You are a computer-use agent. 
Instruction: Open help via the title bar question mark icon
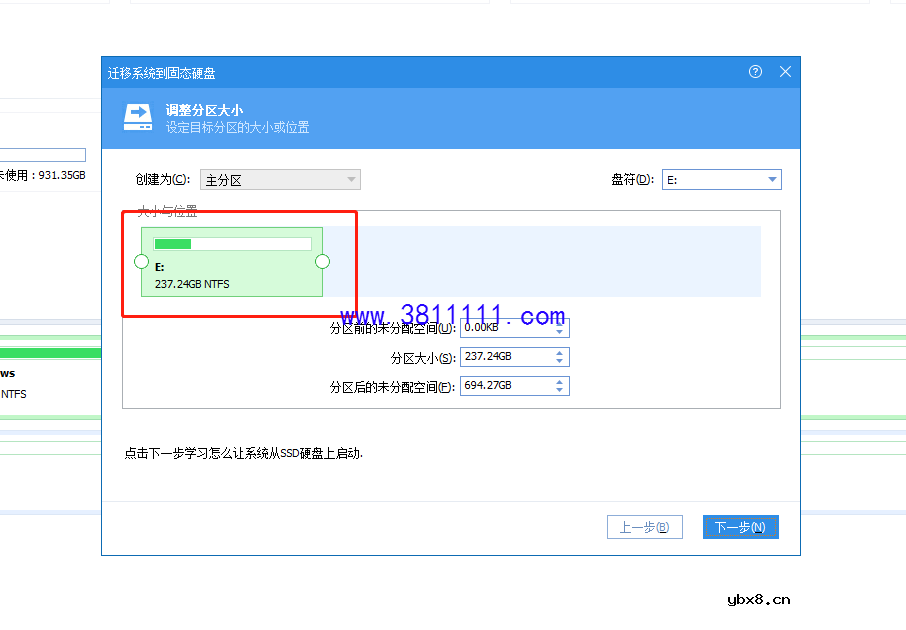tap(754, 71)
